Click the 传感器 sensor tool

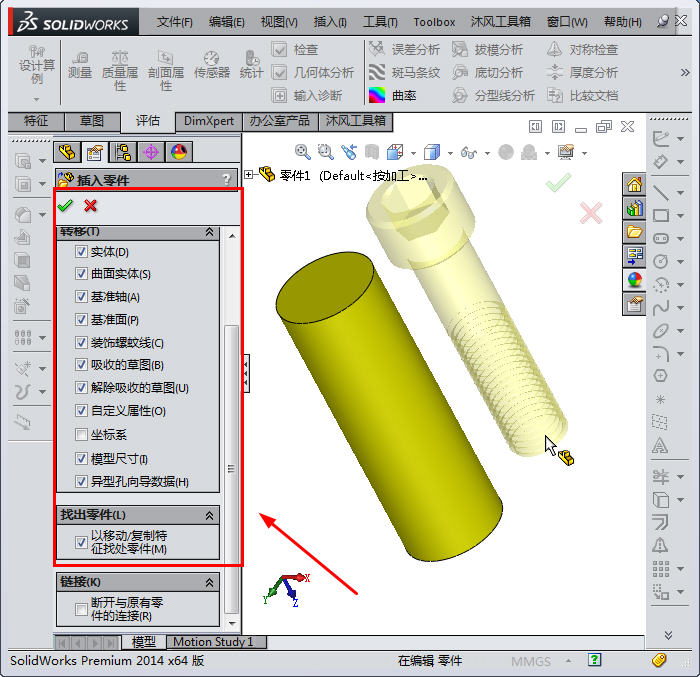pyautogui.click(x=211, y=63)
